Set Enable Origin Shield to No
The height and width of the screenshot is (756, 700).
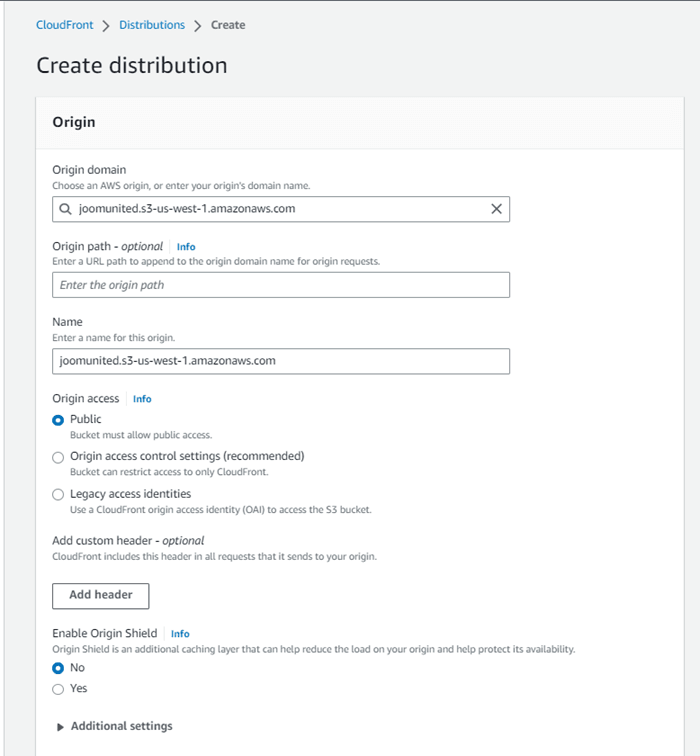[58, 667]
